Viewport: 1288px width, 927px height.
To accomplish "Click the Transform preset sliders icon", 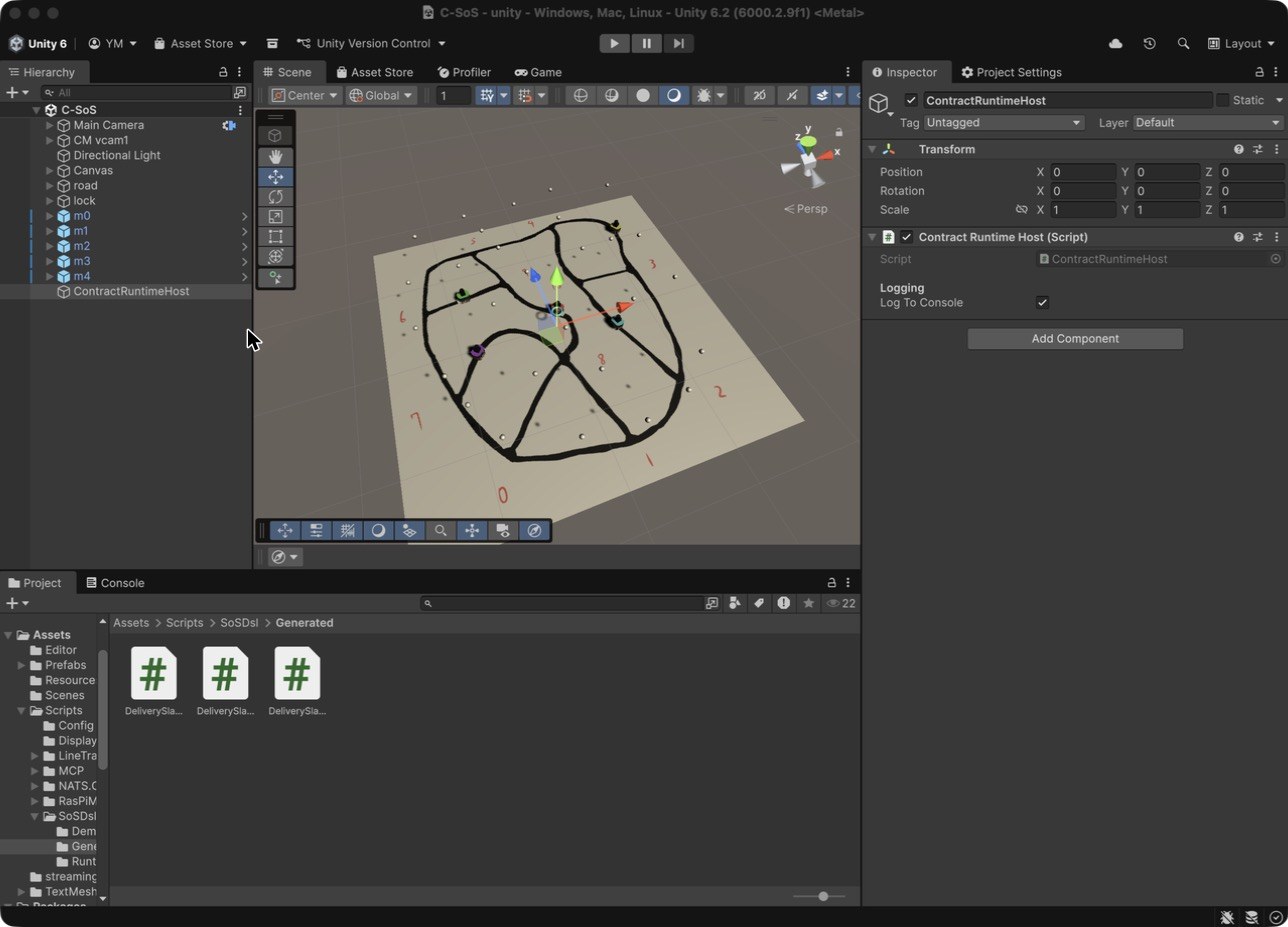I will click(x=1258, y=149).
